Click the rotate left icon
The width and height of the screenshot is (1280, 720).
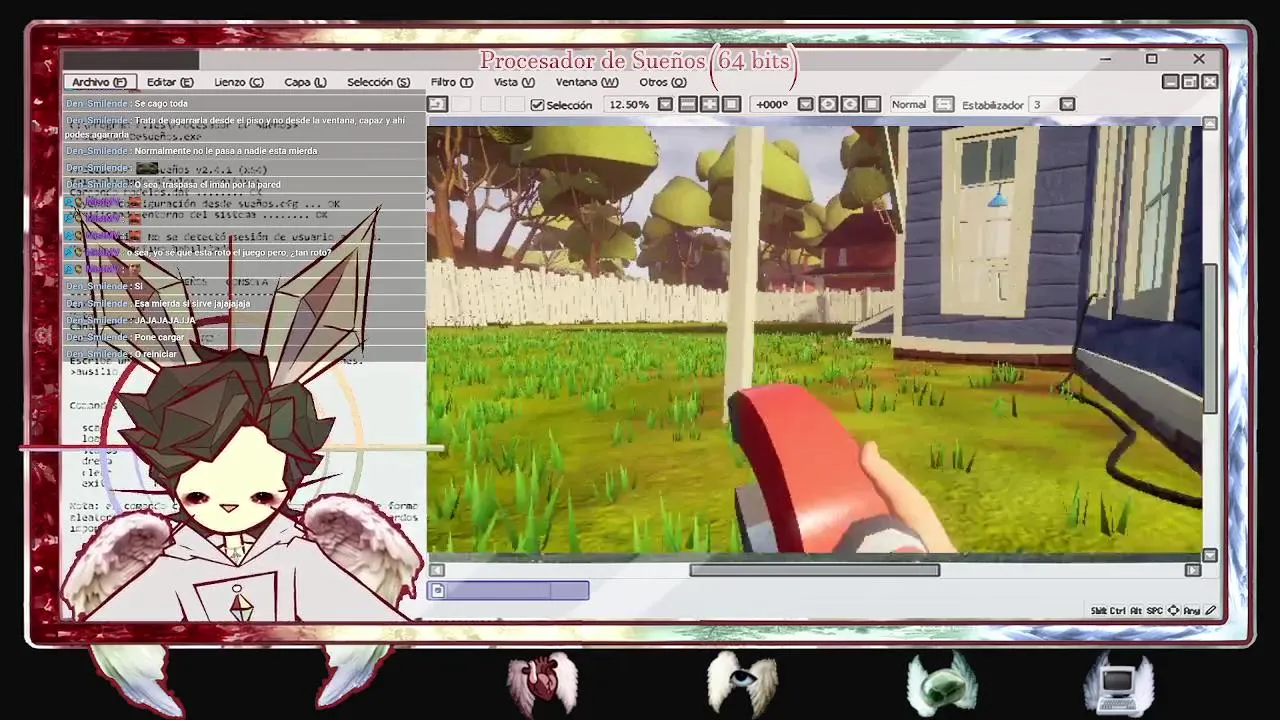pos(828,104)
